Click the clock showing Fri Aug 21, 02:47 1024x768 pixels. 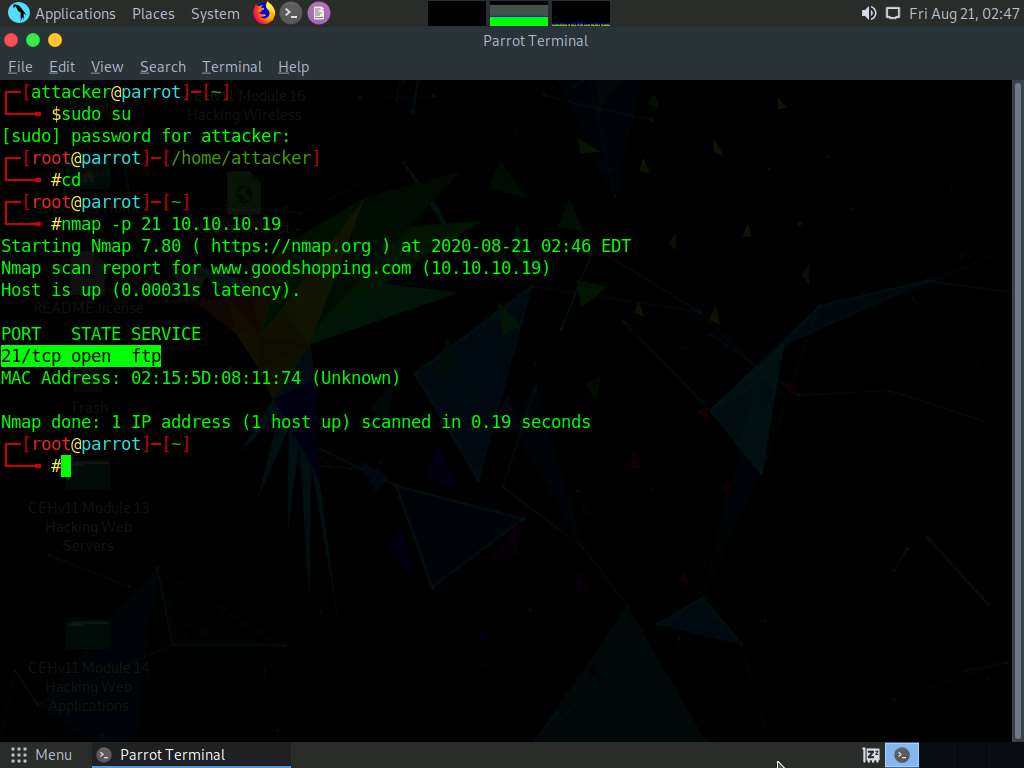(x=964, y=14)
